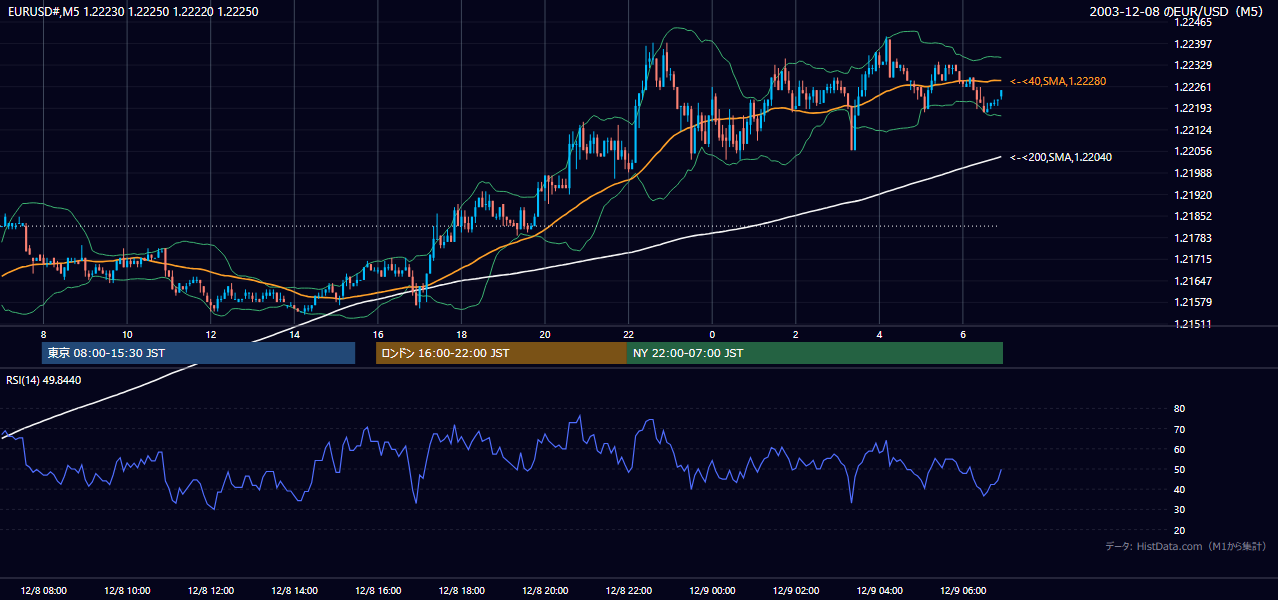Click the NY 22:00-07:00 JST session bar

point(815,353)
